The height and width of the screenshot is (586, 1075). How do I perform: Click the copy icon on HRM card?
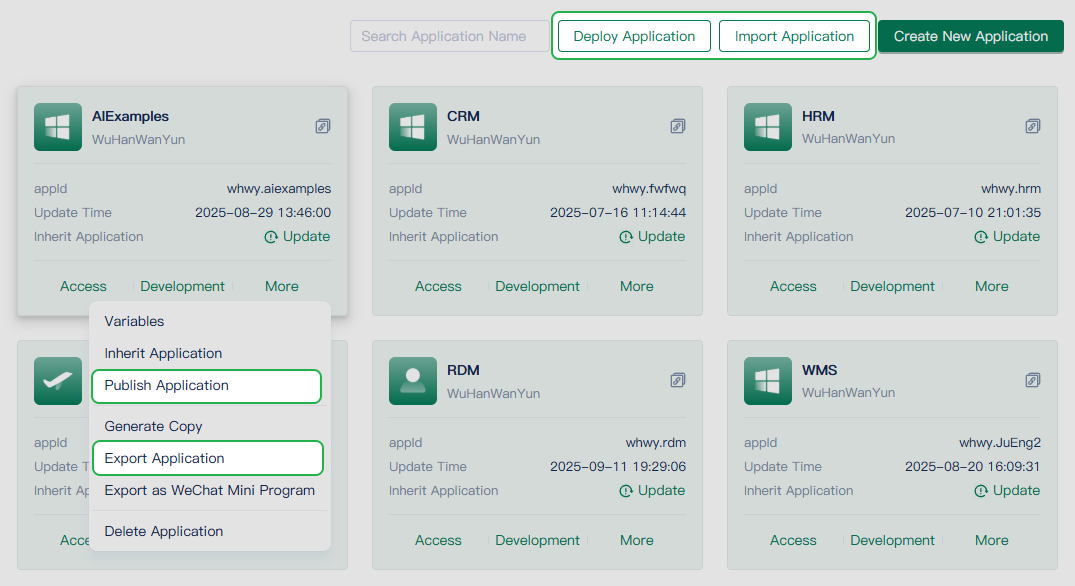tap(1033, 126)
